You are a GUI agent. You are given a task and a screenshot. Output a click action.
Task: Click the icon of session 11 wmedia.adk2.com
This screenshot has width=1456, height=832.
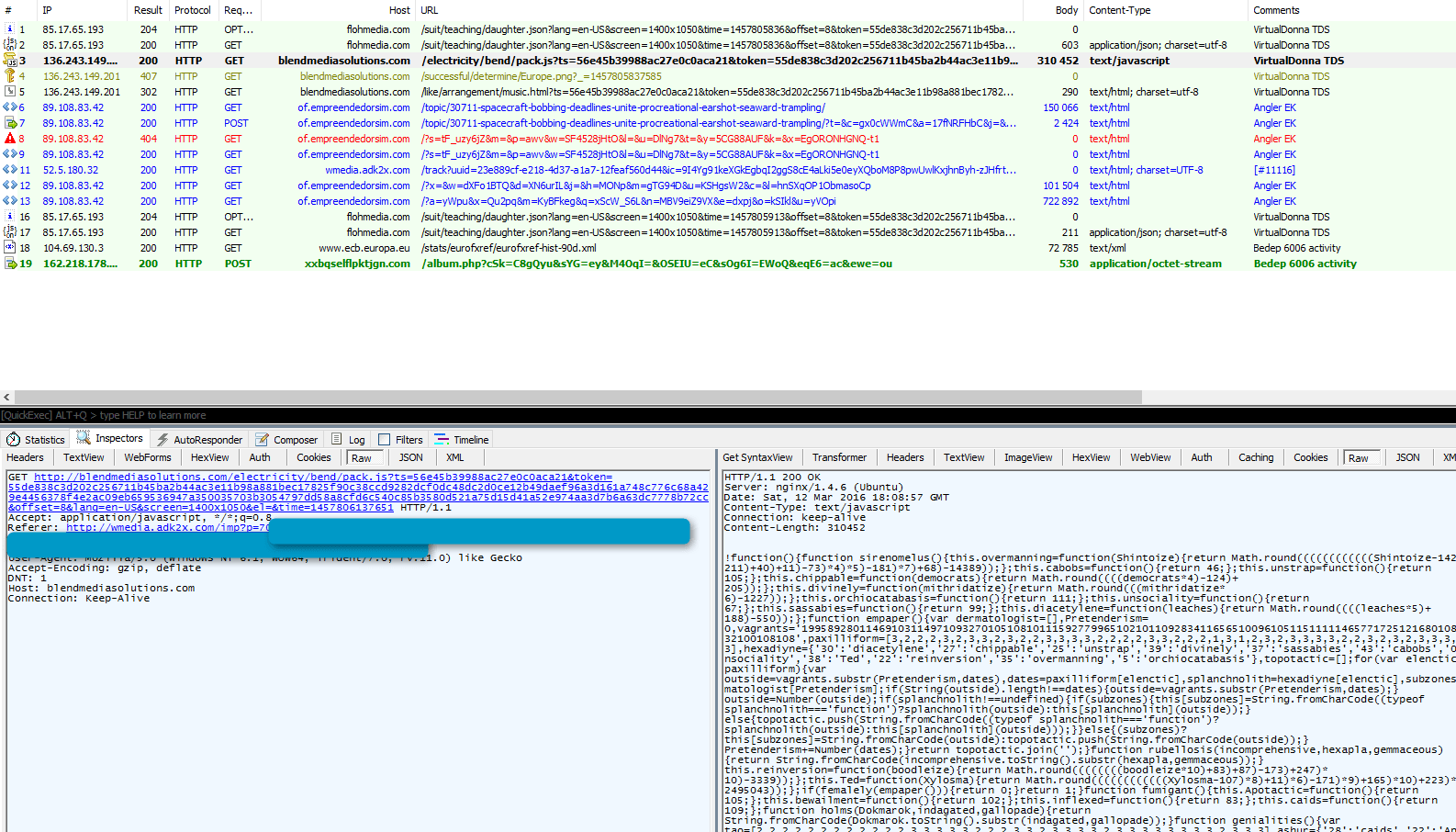10,170
